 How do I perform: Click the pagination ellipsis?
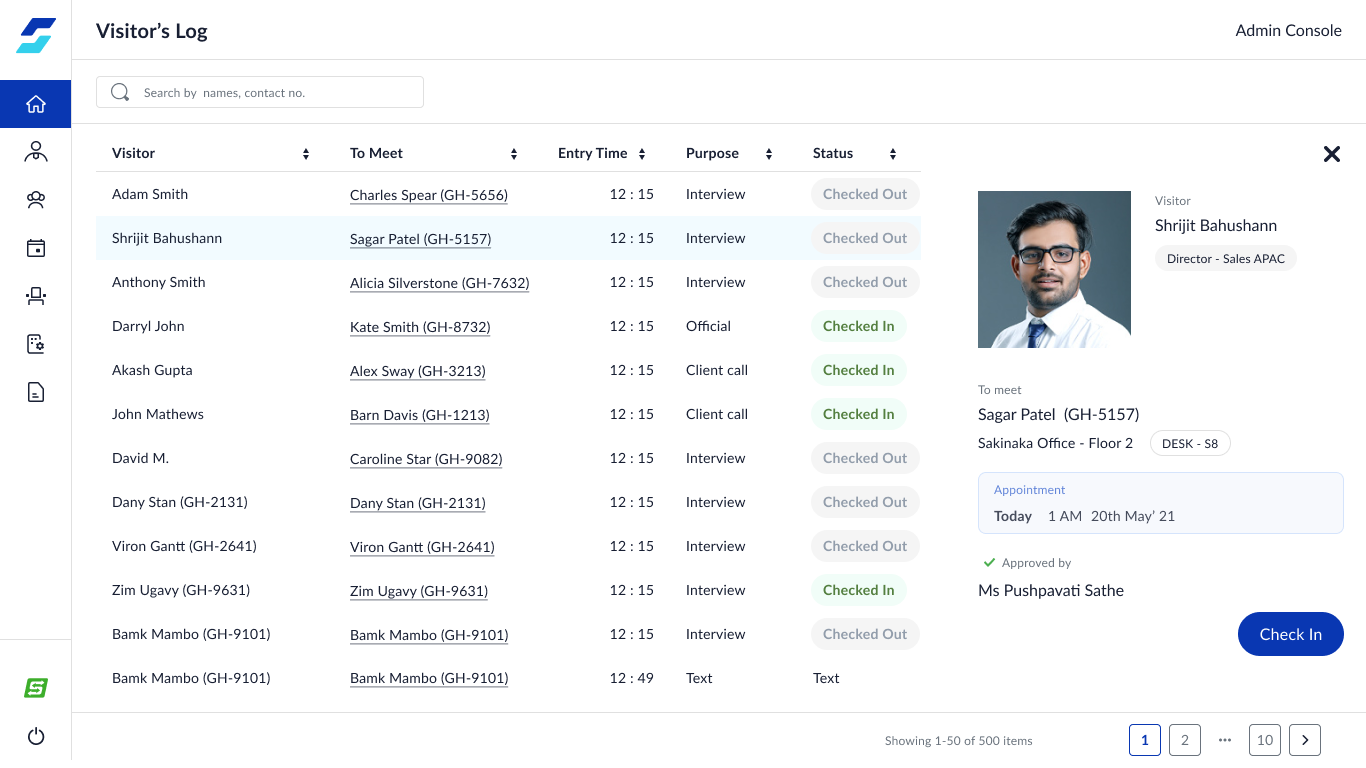[x=1225, y=740]
